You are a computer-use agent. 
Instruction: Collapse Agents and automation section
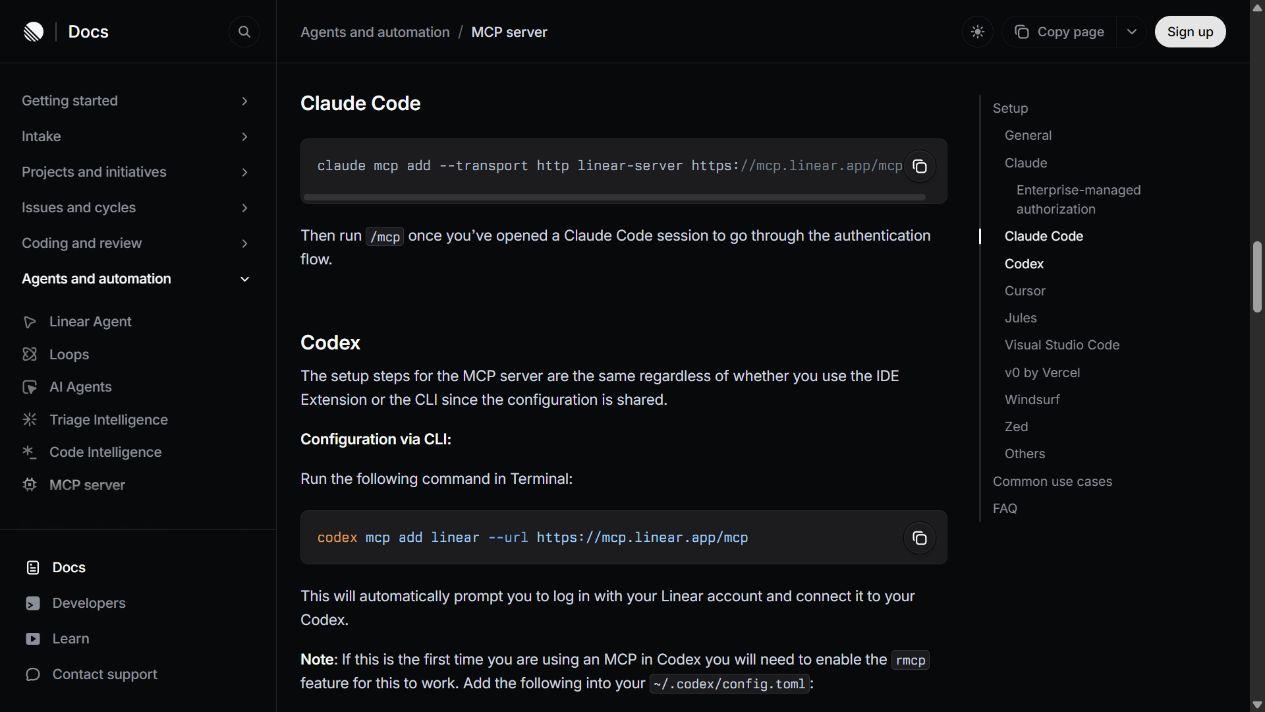click(x=136, y=279)
